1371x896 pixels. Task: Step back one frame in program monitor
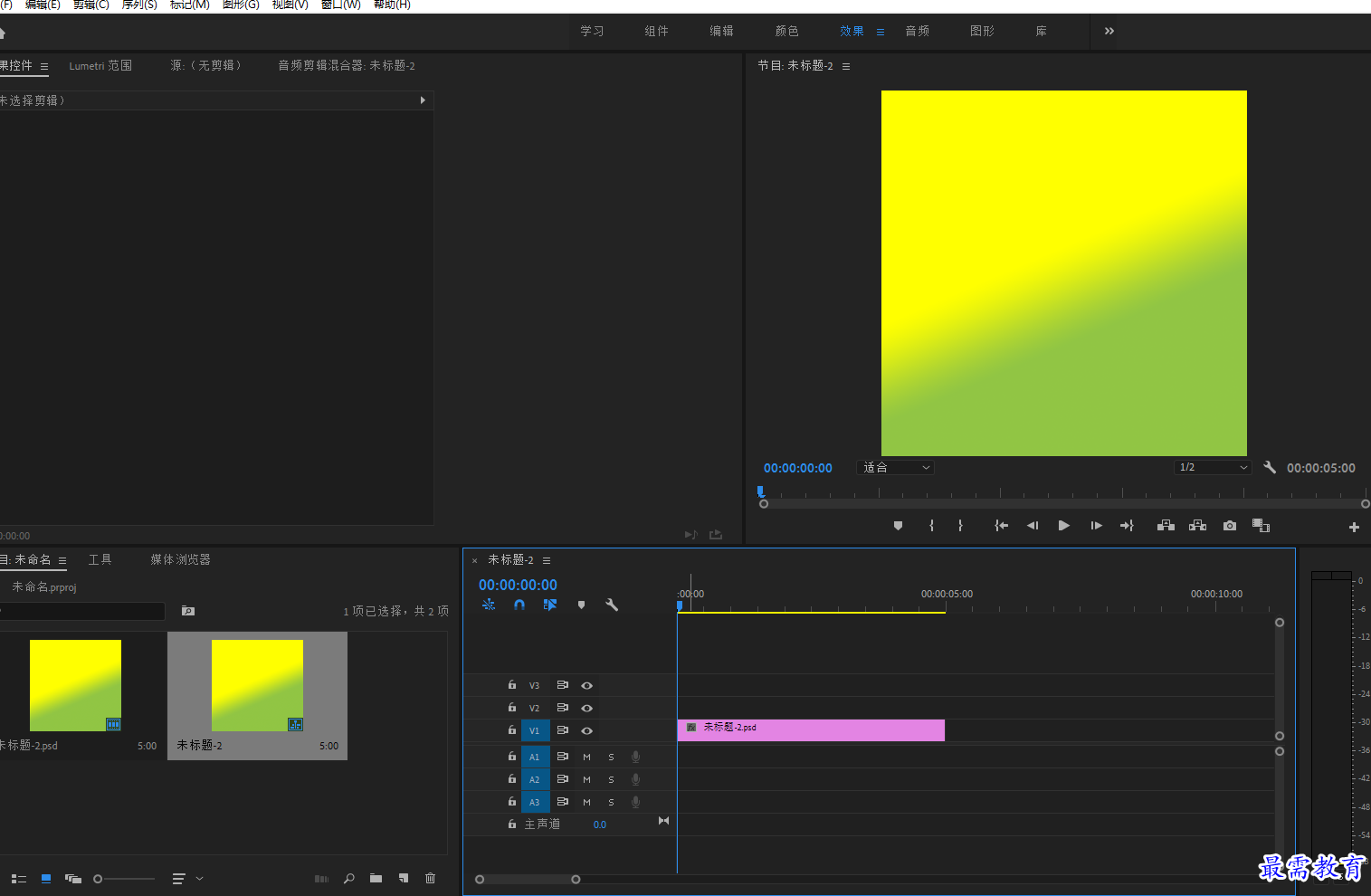tap(1033, 526)
